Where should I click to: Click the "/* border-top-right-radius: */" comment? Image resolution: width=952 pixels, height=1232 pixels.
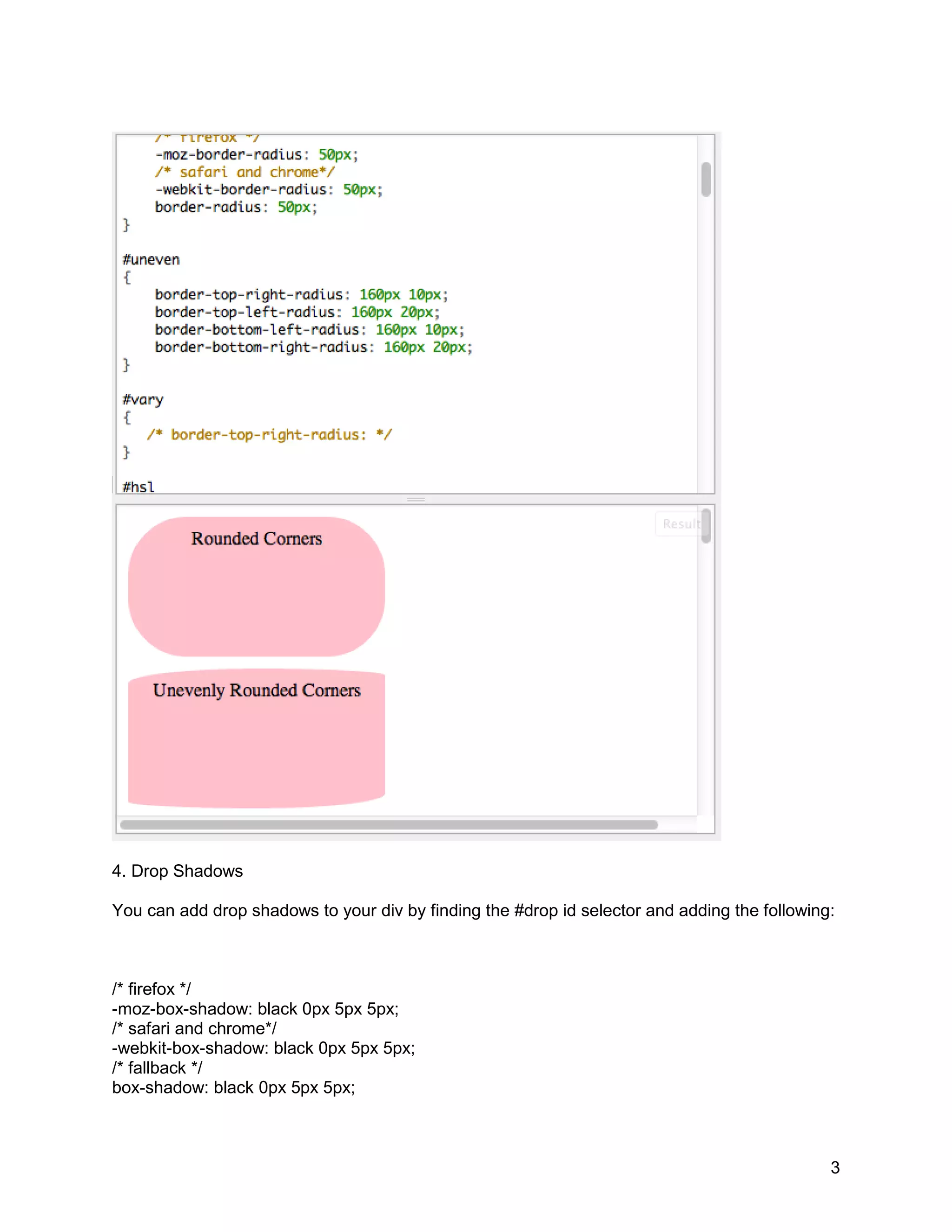tap(270, 435)
